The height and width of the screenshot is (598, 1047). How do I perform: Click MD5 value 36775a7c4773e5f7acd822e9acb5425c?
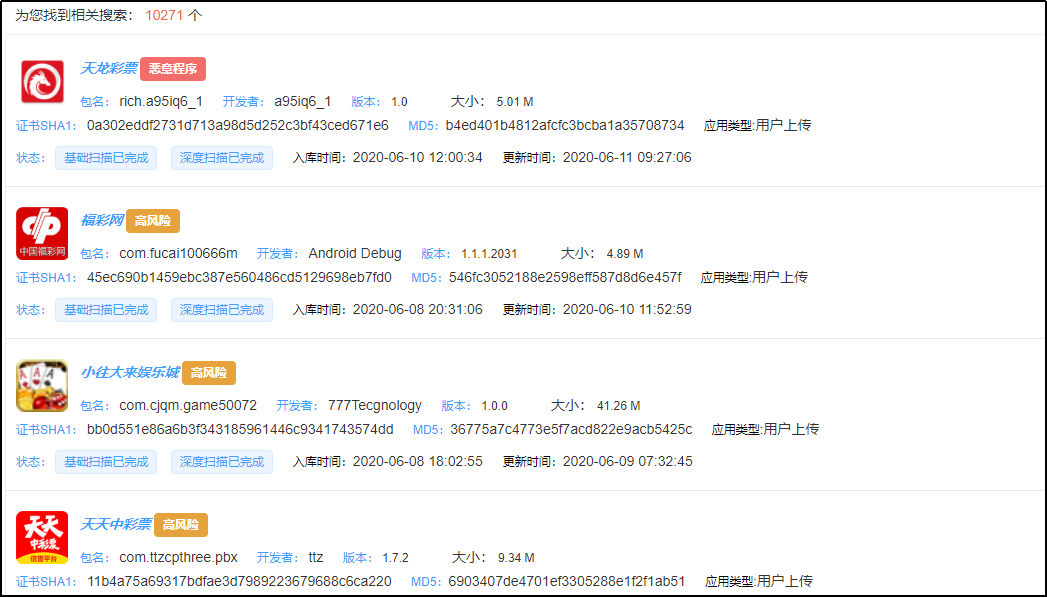pyautogui.click(x=572, y=429)
